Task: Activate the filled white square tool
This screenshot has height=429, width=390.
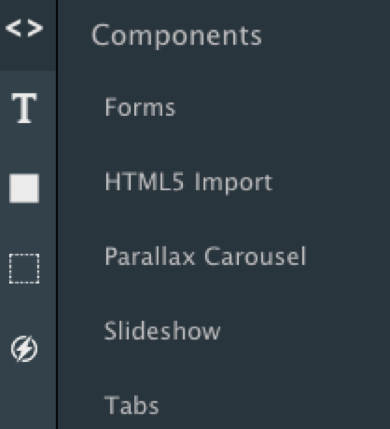Action: click(24, 188)
